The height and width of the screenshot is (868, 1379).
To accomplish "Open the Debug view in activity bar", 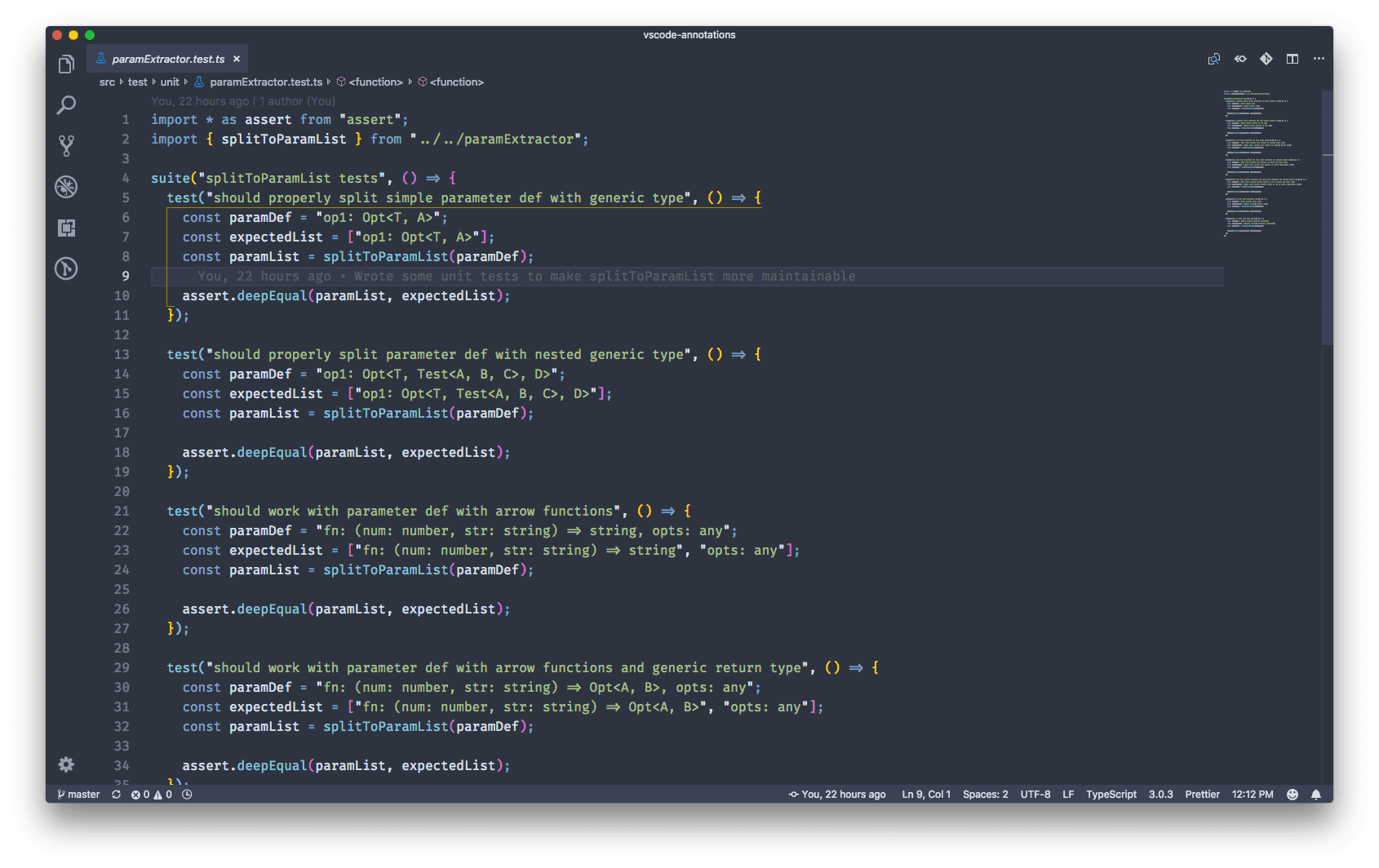I will [66, 187].
